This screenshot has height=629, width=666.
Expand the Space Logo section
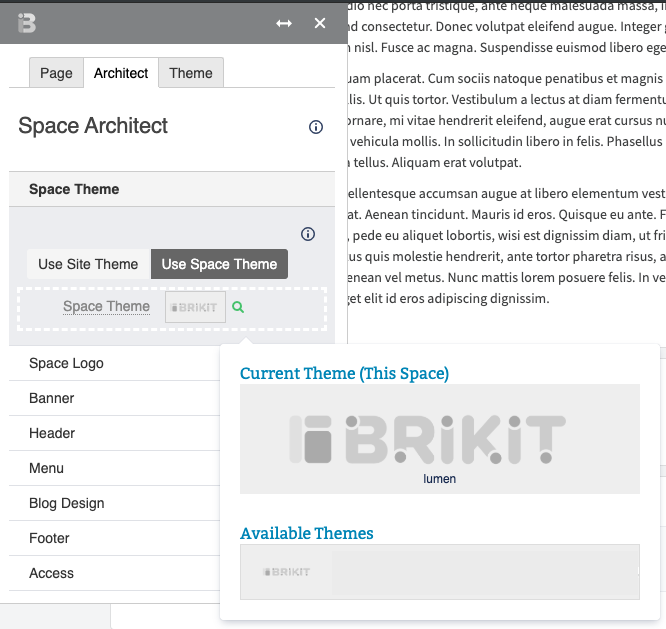[115, 364]
